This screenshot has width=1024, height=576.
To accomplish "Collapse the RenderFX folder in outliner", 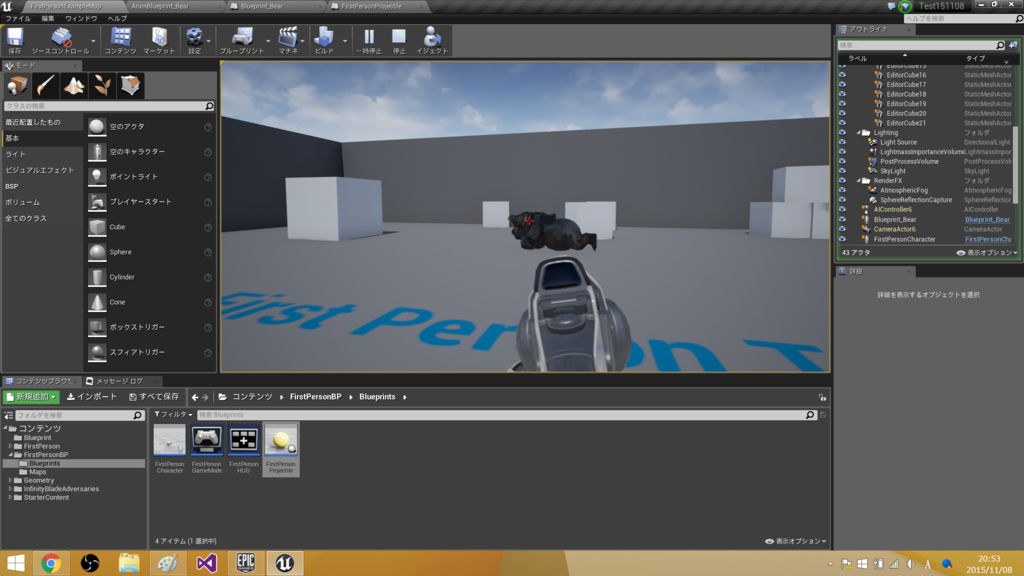I will [859, 180].
